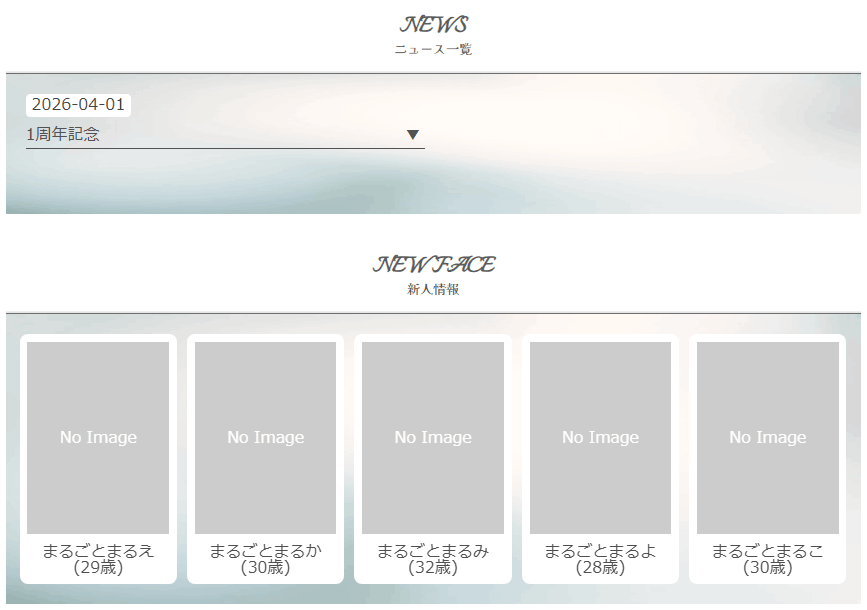Image resolution: width=867 pixels, height=610 pixels.
Task: Open まるごとまるよ's No Image thumbnail
Action: [x=600, y=437]
